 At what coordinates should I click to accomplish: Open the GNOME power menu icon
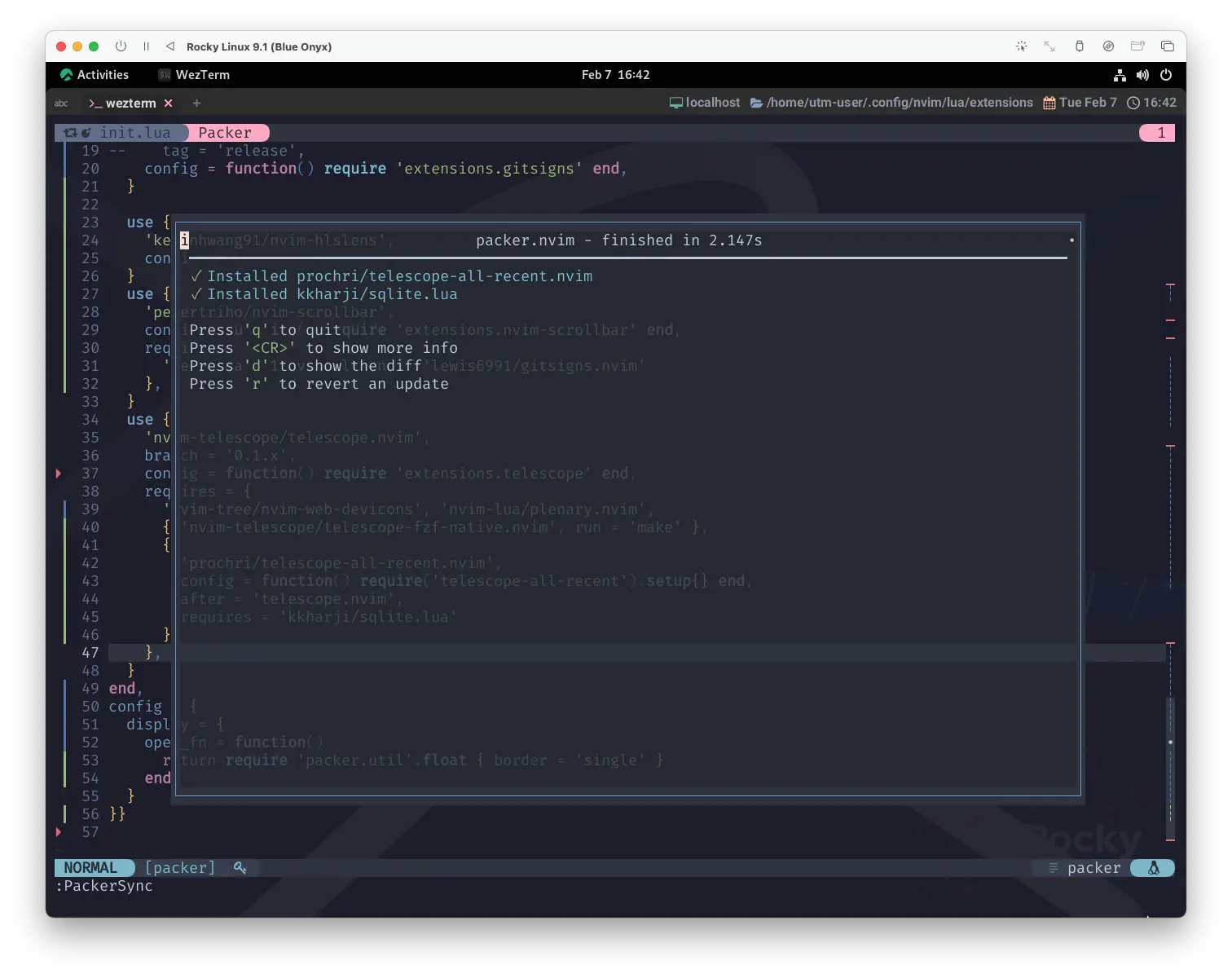pos(1166,75)
